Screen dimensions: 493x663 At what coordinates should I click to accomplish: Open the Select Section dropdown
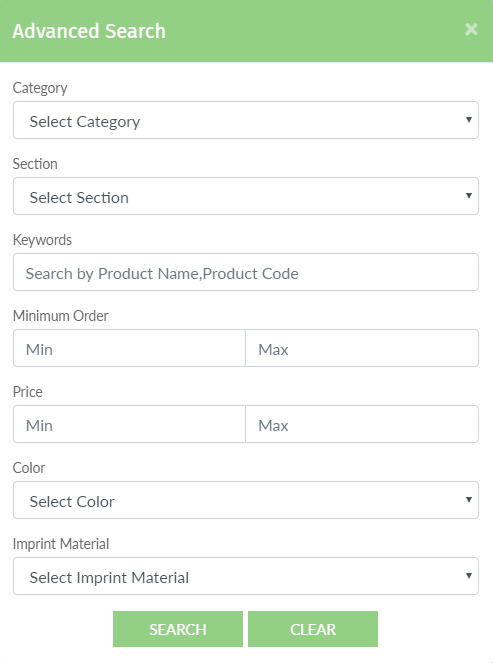point(246,196)
